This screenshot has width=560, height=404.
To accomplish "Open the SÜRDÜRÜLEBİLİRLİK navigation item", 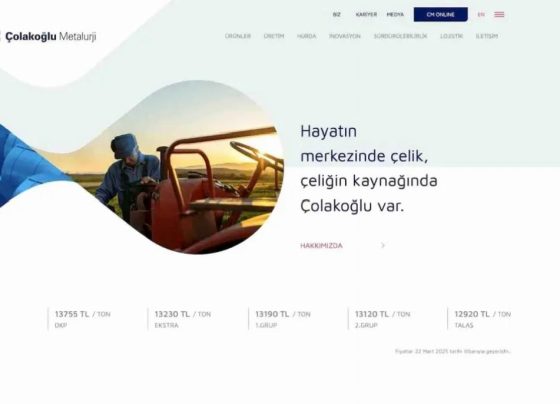I will (x=400, y=36).
